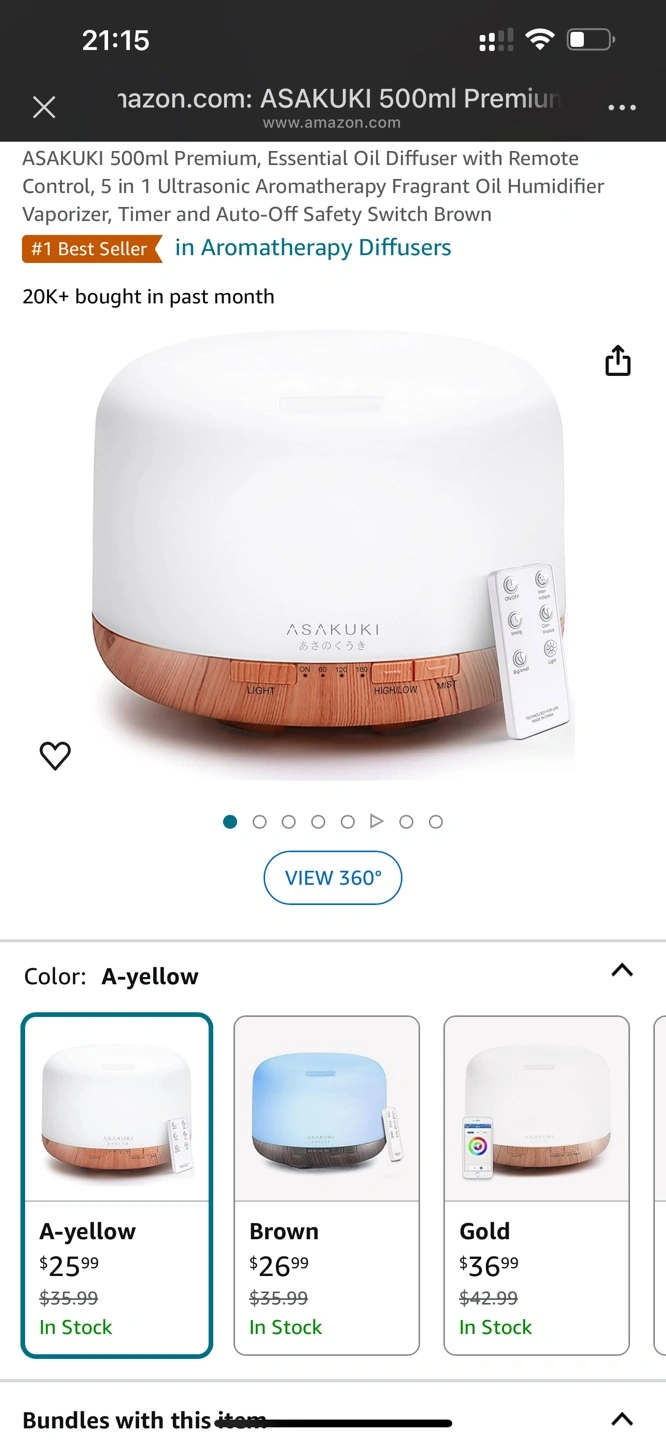Choose the A-yellow color option
Viewport: 666px width, 1440px height.
(x=117, y=1185)
